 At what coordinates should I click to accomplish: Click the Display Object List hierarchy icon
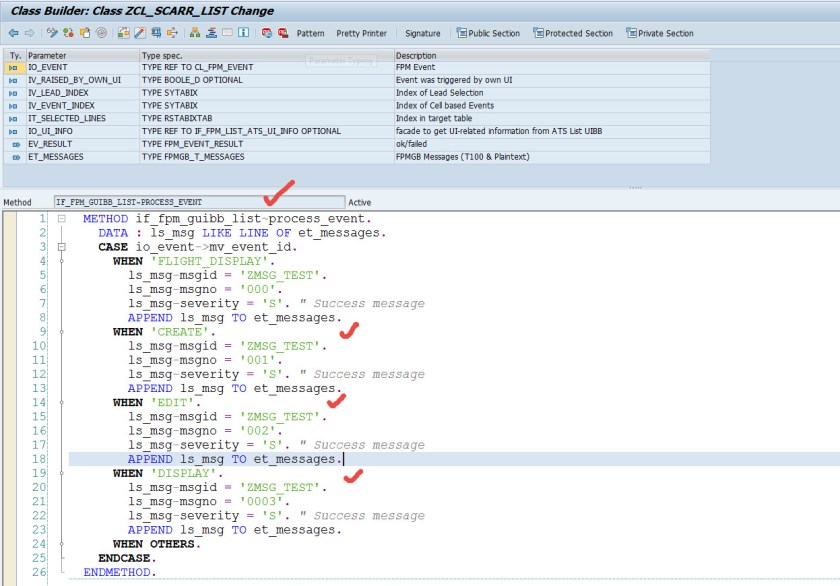[x=195, y=33]
